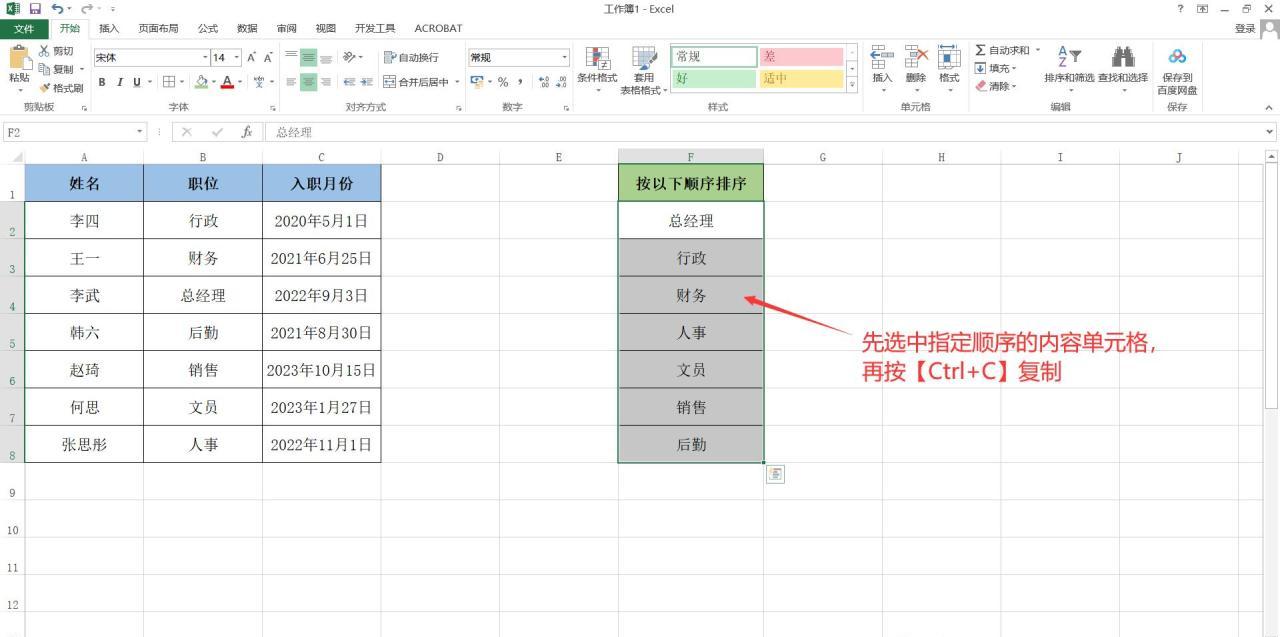Open the number format dropdown (常规)
This screenshot has height=637, width=1280.
click(x=564, y=58)
